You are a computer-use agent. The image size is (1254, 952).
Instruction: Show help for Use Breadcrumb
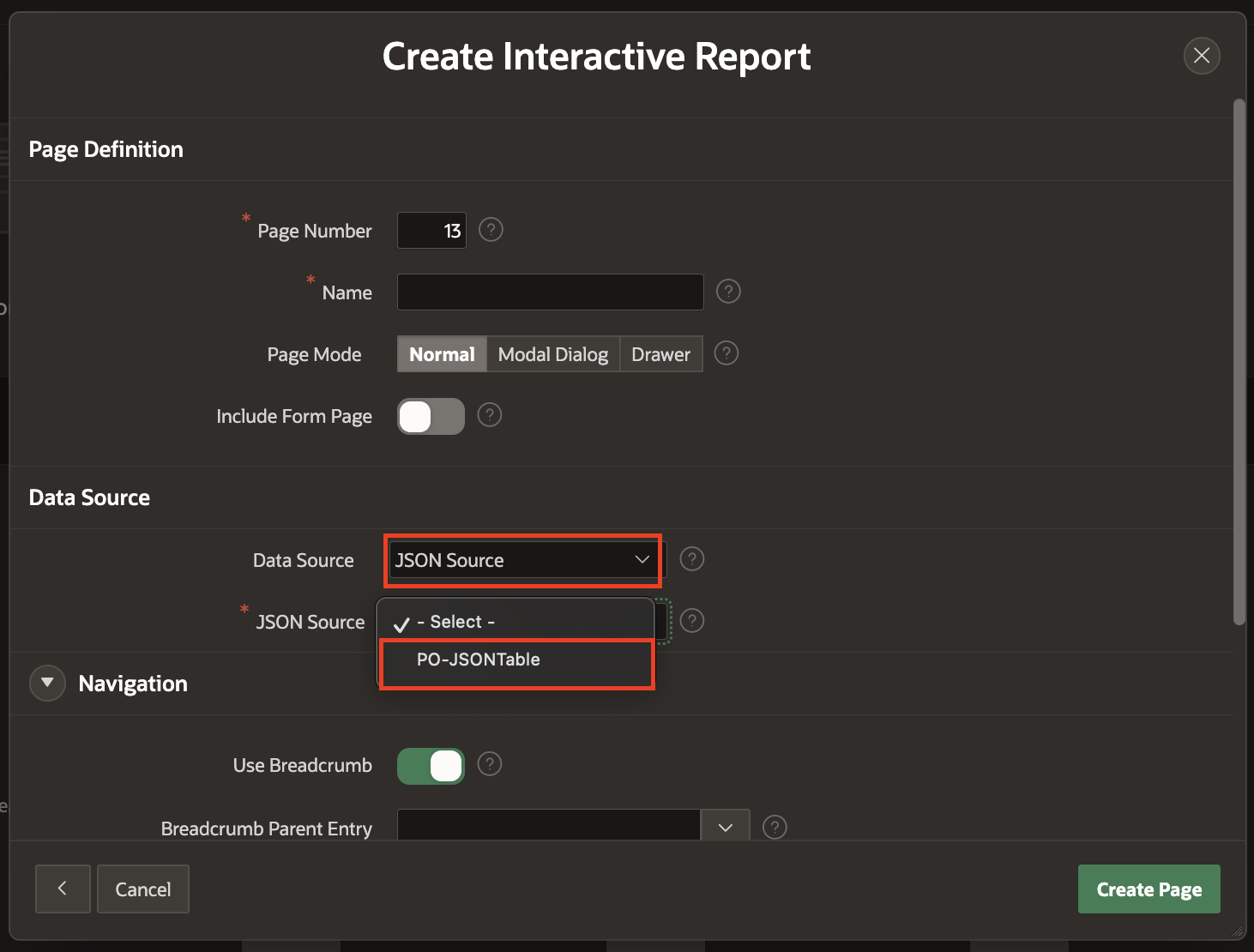(489, 764)
